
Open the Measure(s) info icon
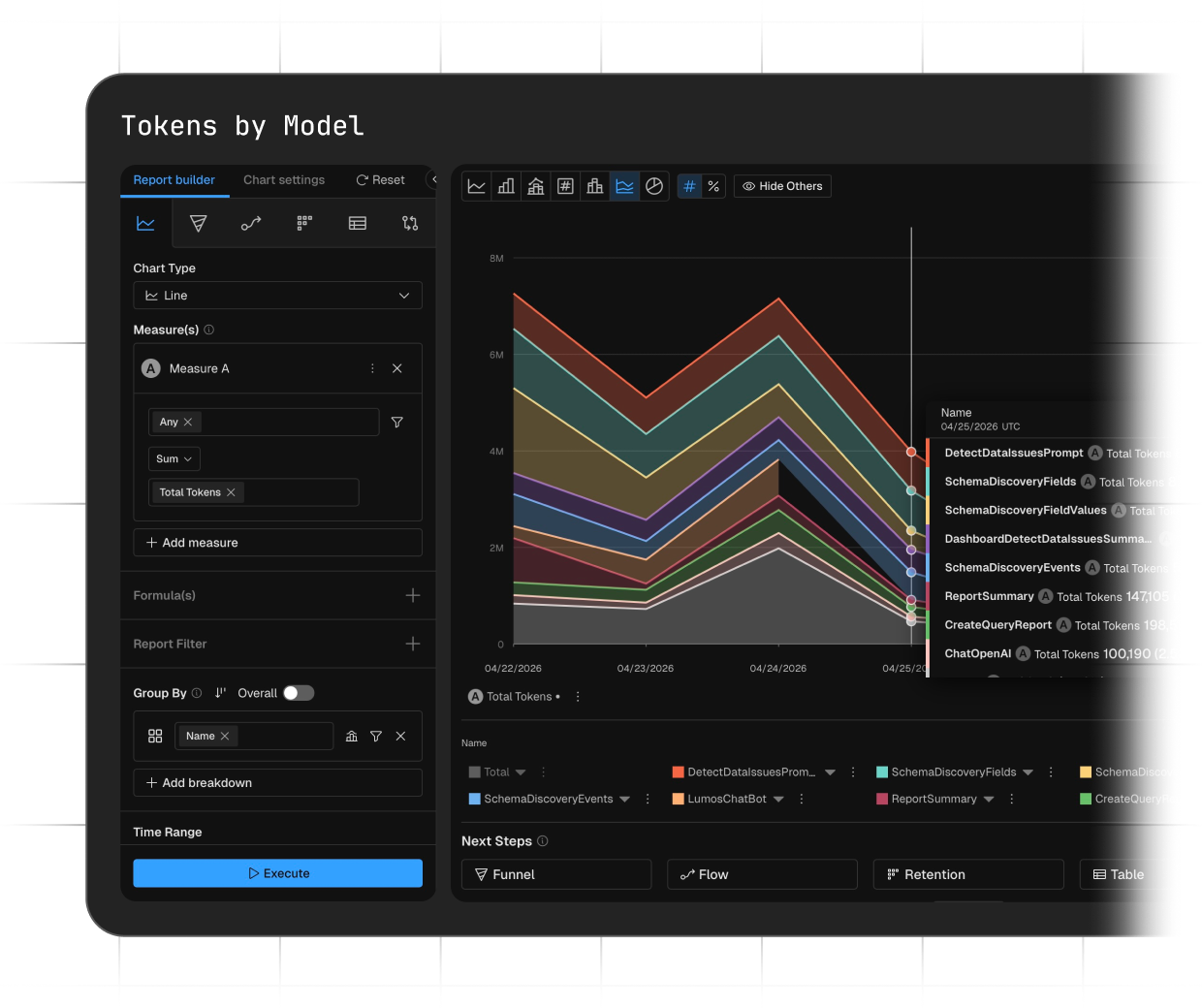[x=209, y=330]
